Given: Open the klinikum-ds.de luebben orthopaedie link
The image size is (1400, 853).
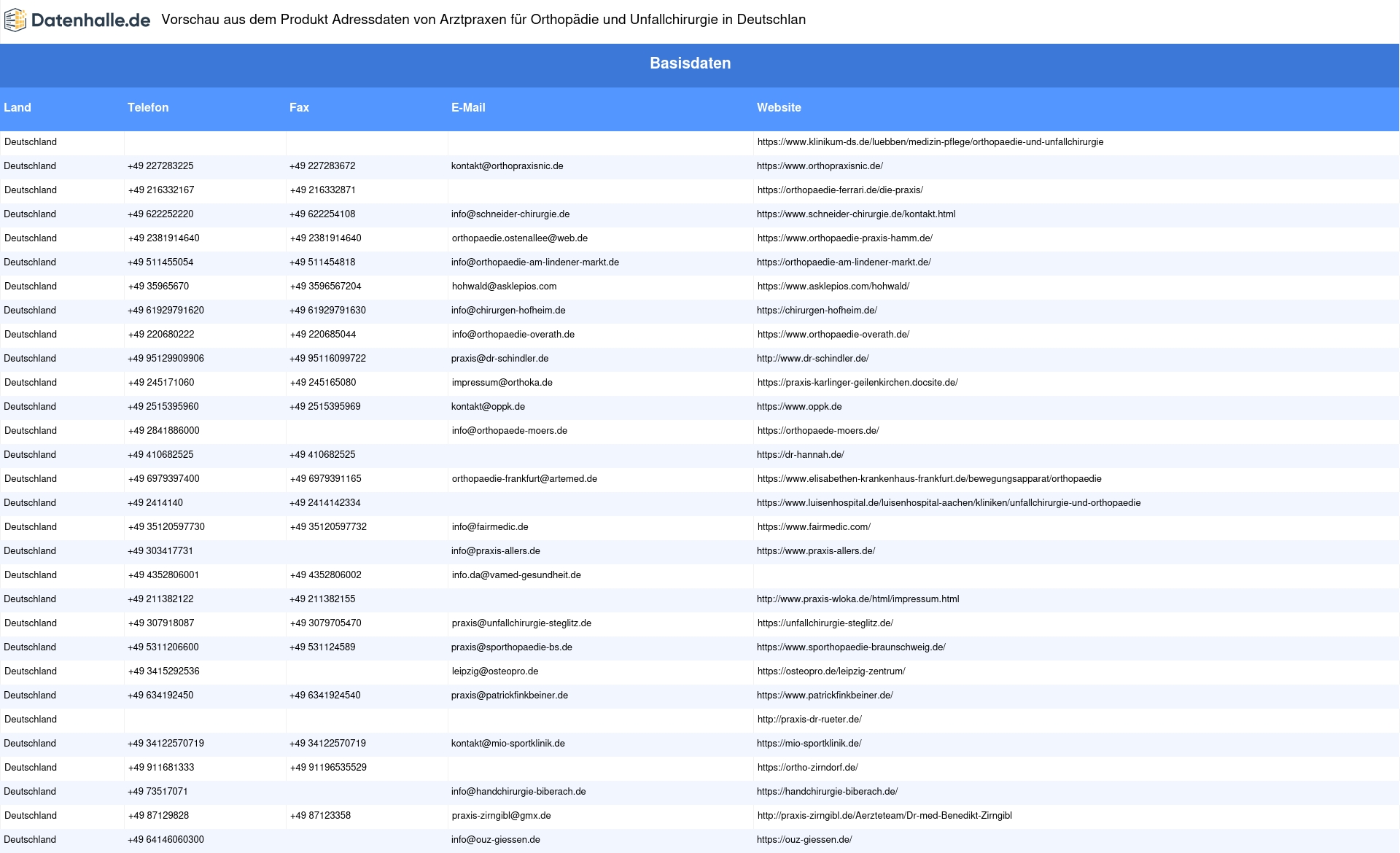Looking at the screenshot, I should (x=930, y=142).
